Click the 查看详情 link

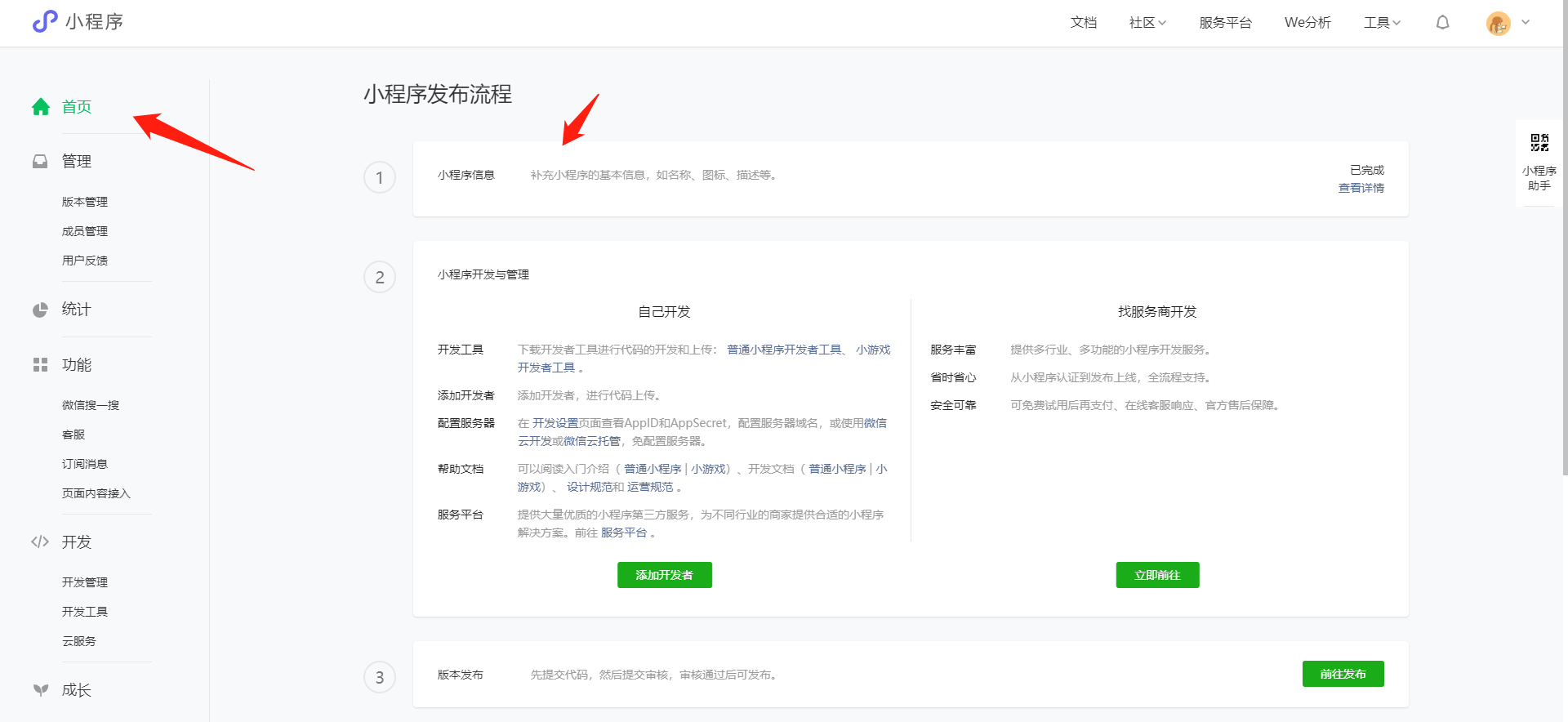[1361, 188]
